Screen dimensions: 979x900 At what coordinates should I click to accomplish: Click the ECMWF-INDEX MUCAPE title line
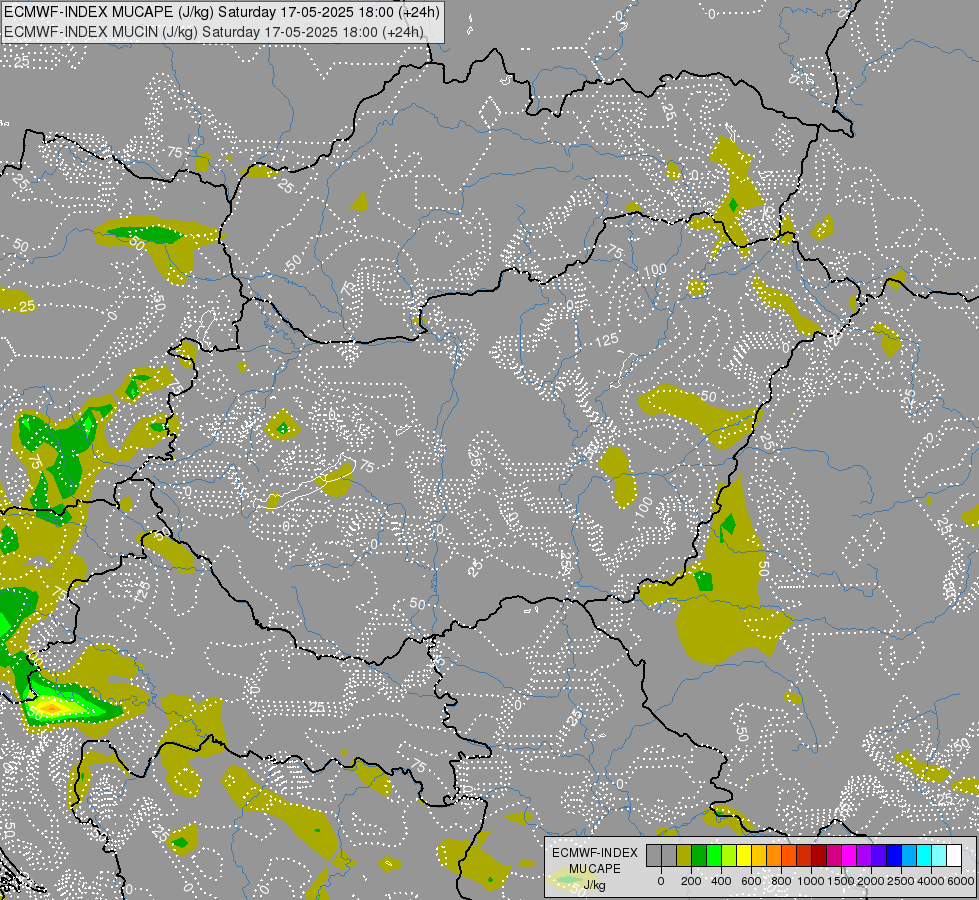pyautogui.click(x=222, y=12)
